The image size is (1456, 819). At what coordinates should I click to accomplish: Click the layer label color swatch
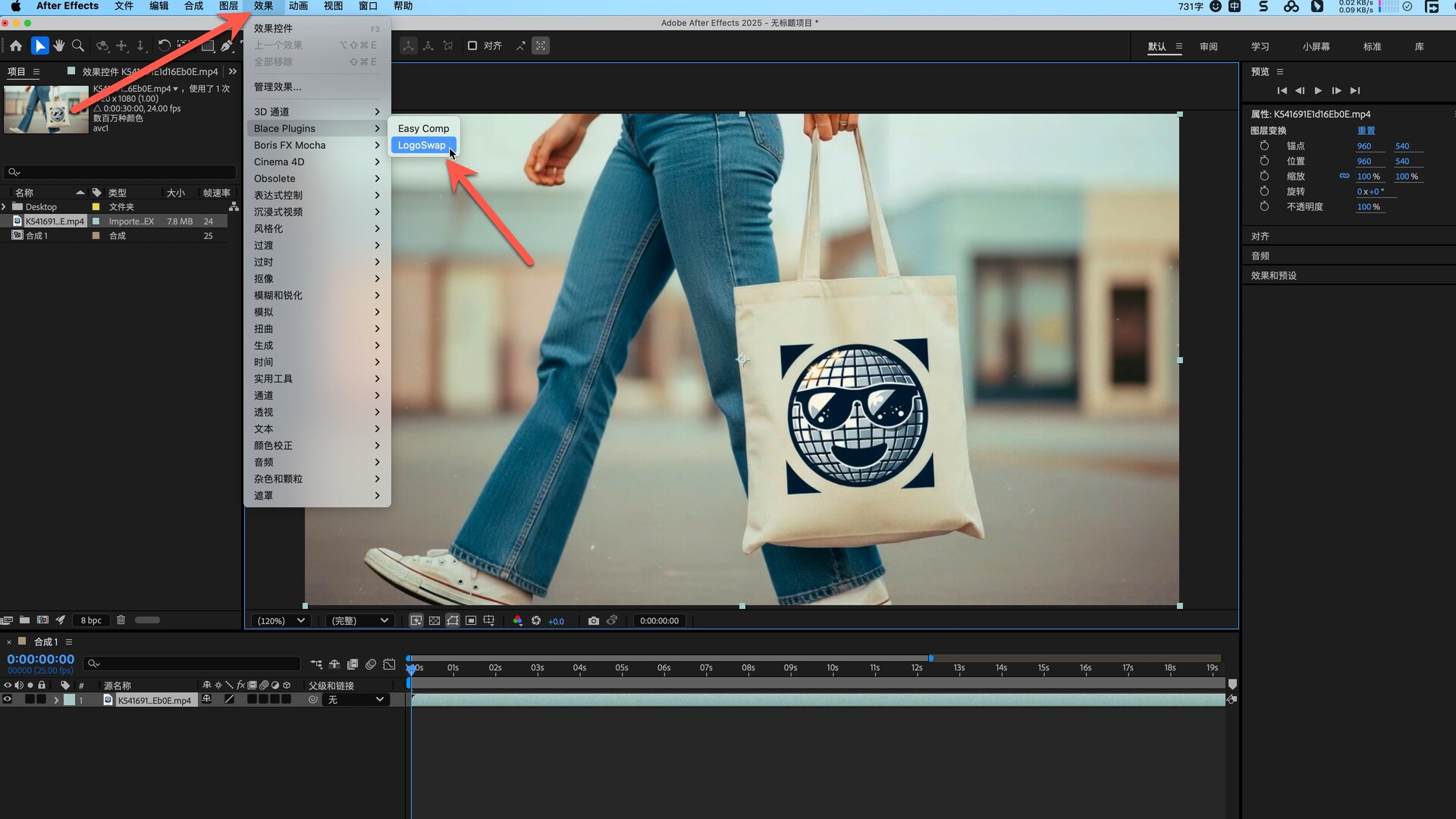pyautogui.click(x=69, y=700)
